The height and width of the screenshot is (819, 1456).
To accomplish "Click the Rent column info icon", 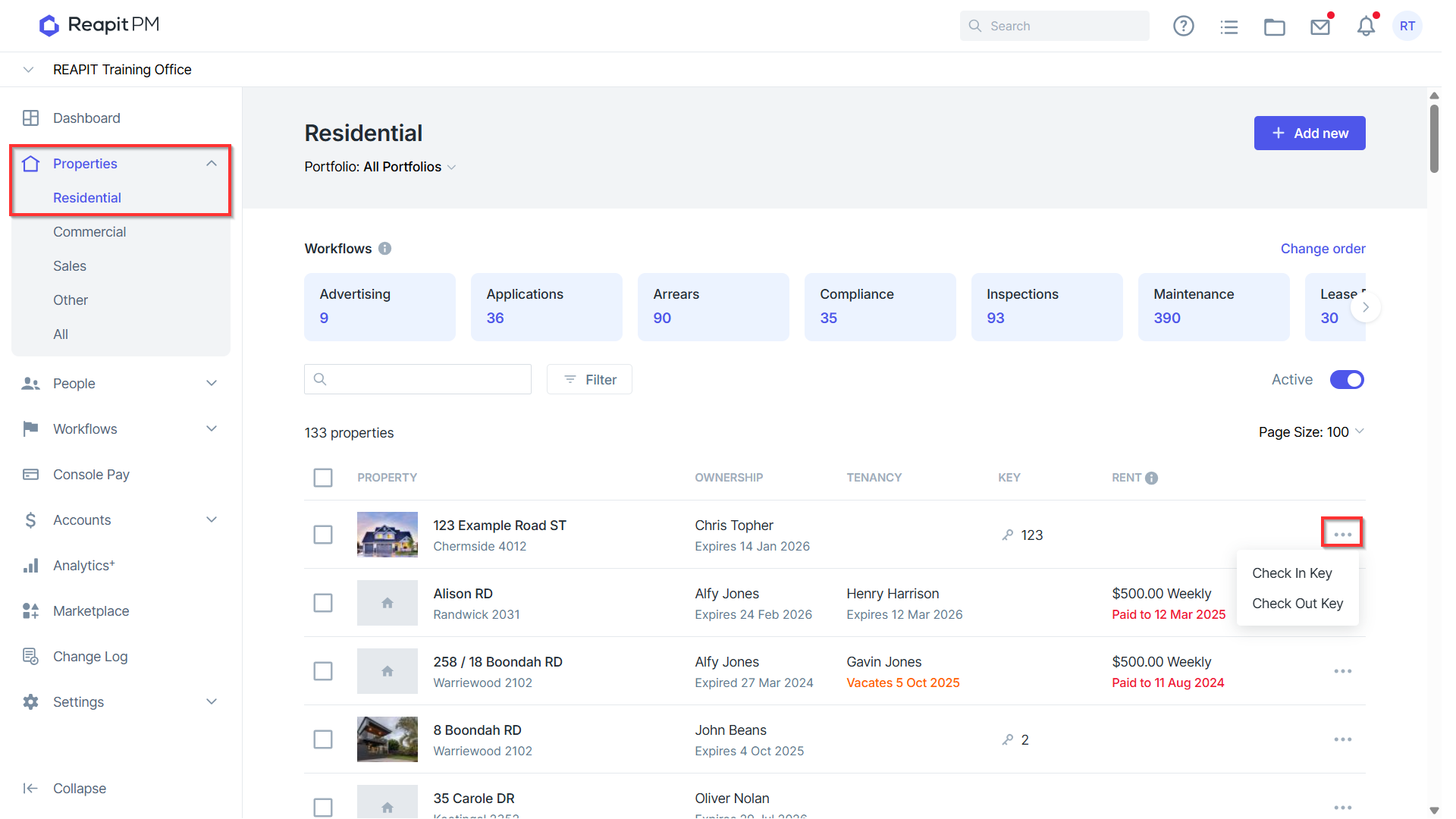I will coord(1151,478).
